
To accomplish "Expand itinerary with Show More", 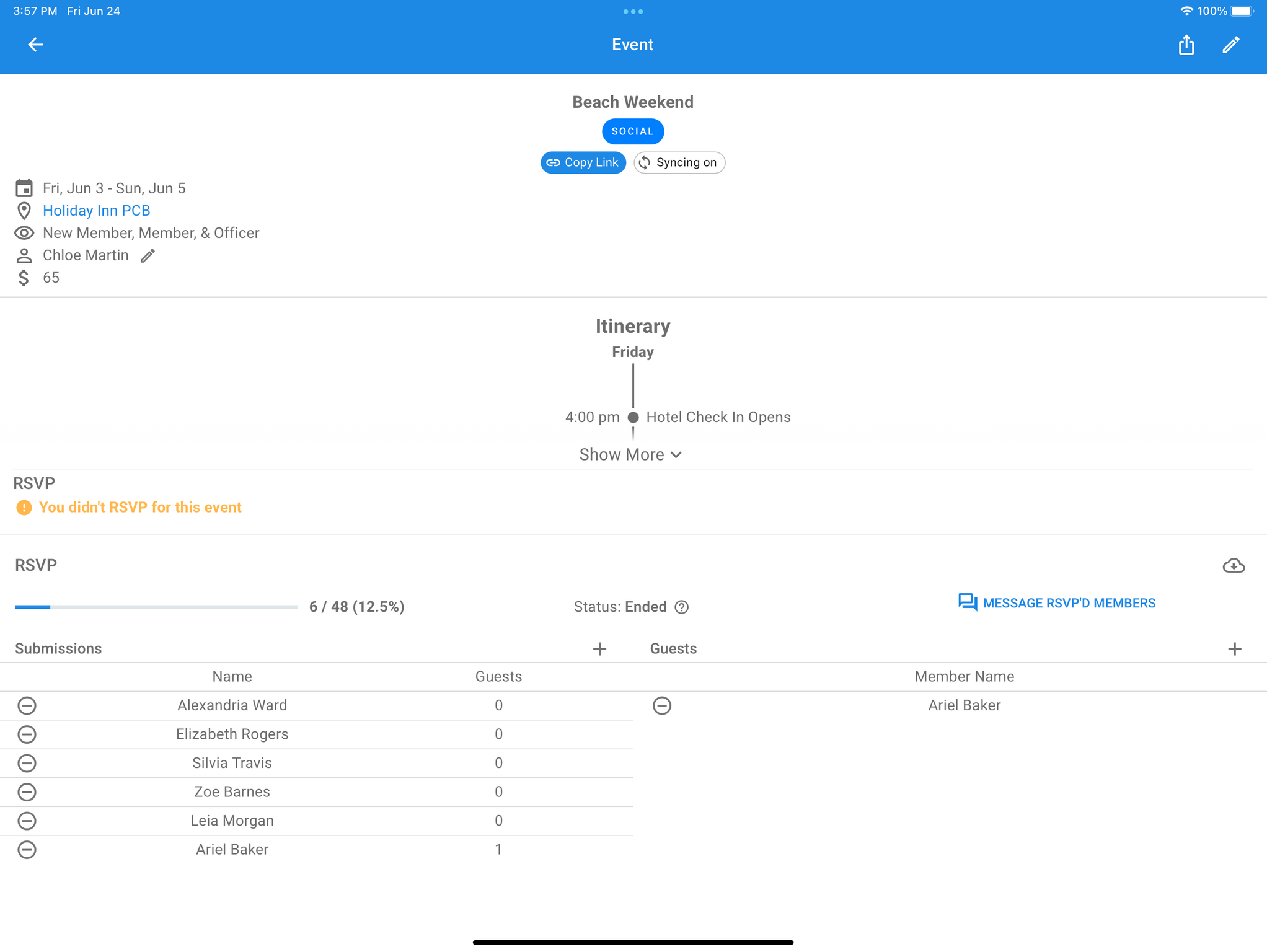I will [630, 454].
